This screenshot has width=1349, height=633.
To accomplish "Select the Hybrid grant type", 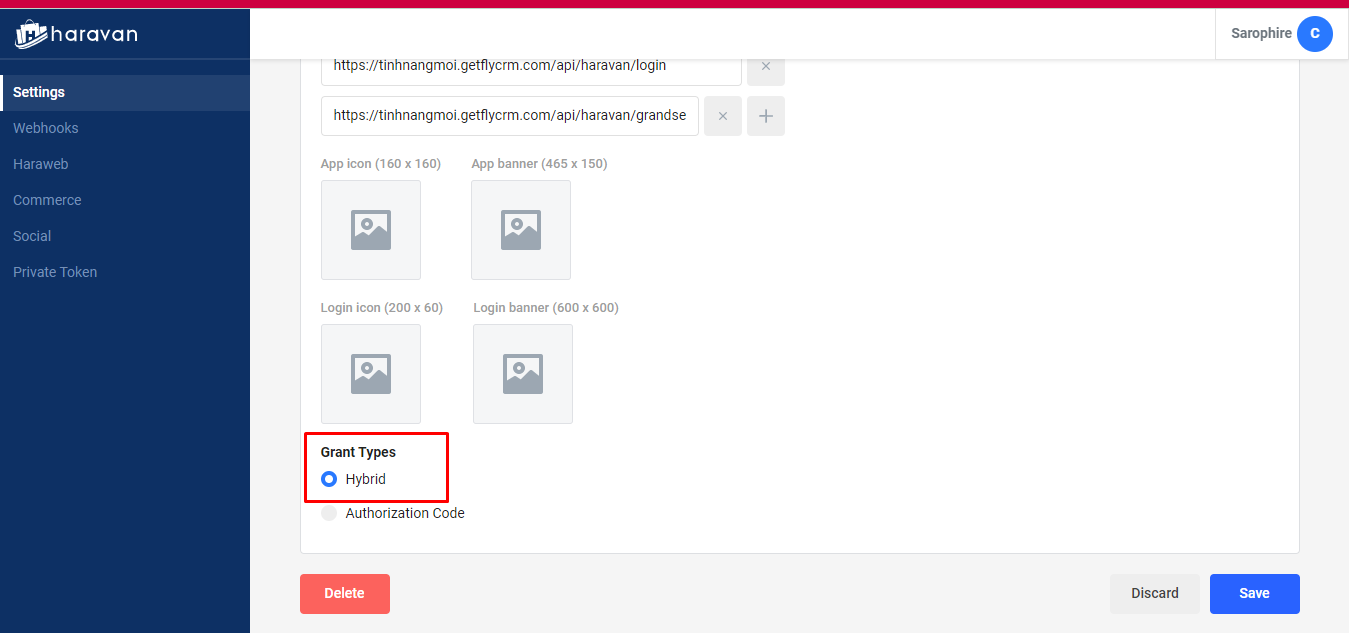I will (x=329, y=479).
